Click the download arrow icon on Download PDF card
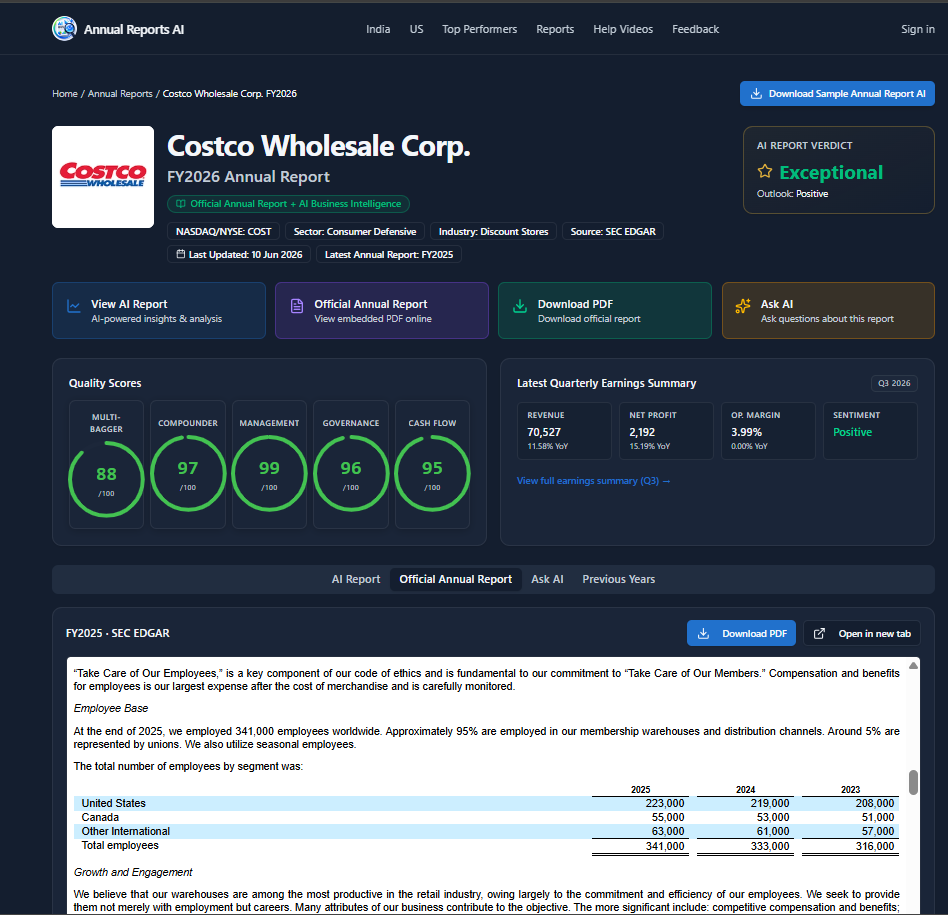Image resolution: width=948 pixels, height=915 pixels. click(x=520, y=306)
